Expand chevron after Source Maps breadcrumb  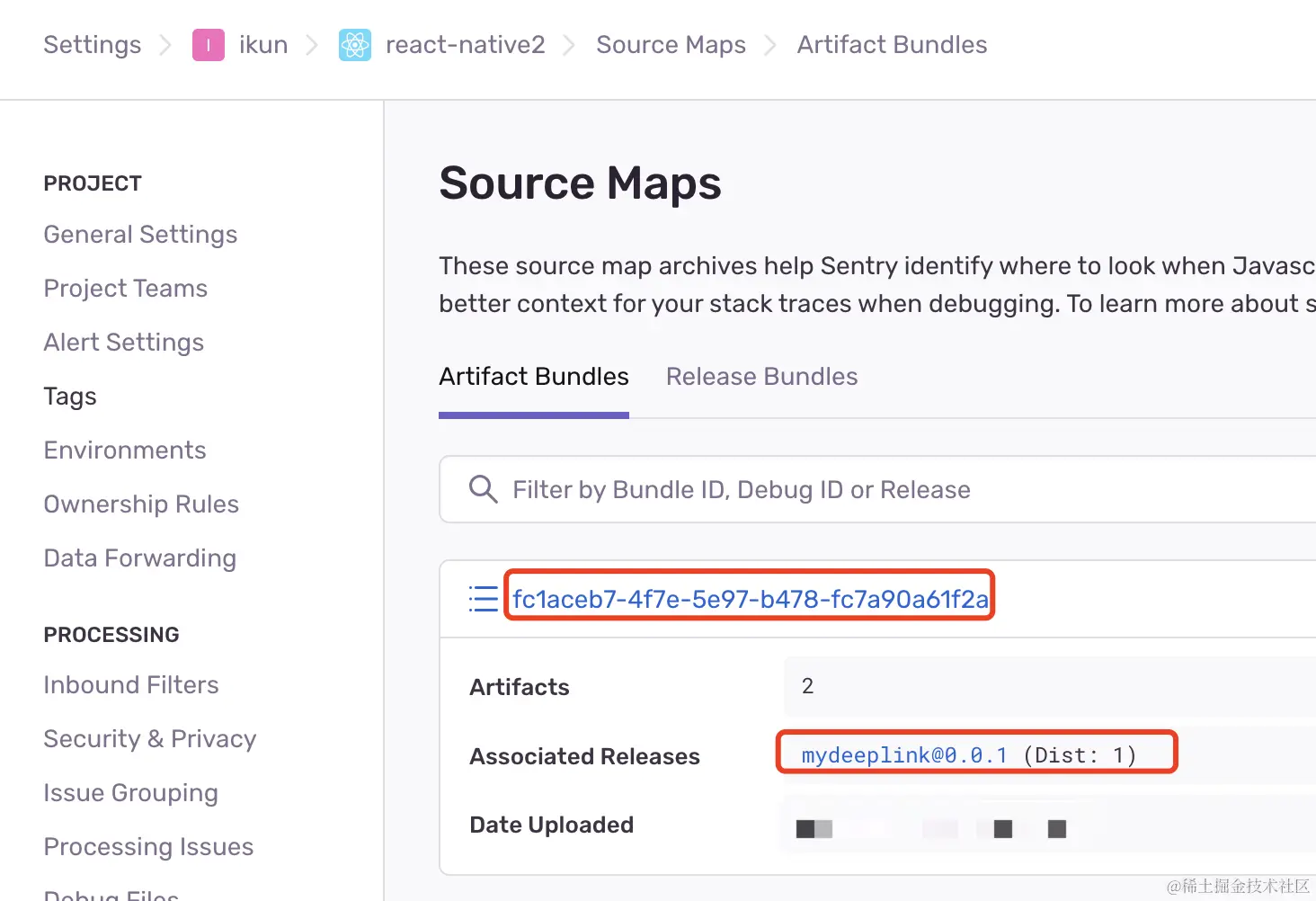click(x=770, y=45)
